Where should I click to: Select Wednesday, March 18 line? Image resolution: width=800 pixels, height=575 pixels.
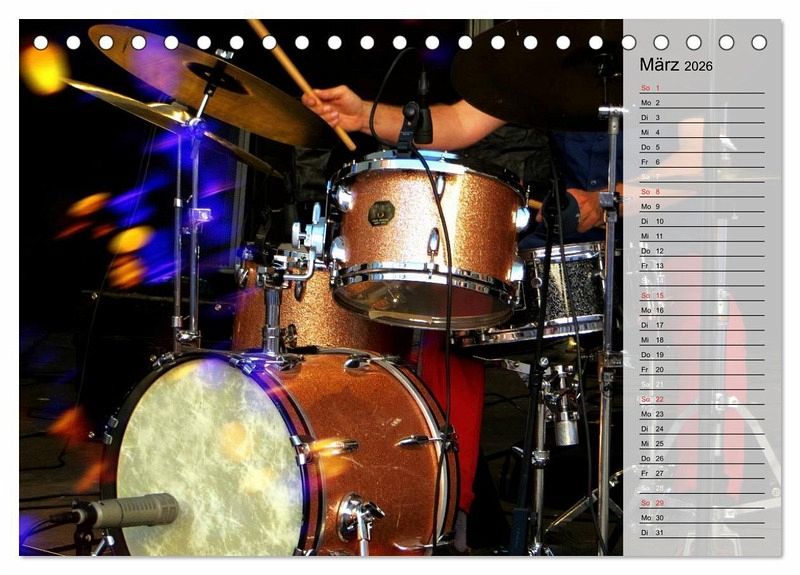700,340
